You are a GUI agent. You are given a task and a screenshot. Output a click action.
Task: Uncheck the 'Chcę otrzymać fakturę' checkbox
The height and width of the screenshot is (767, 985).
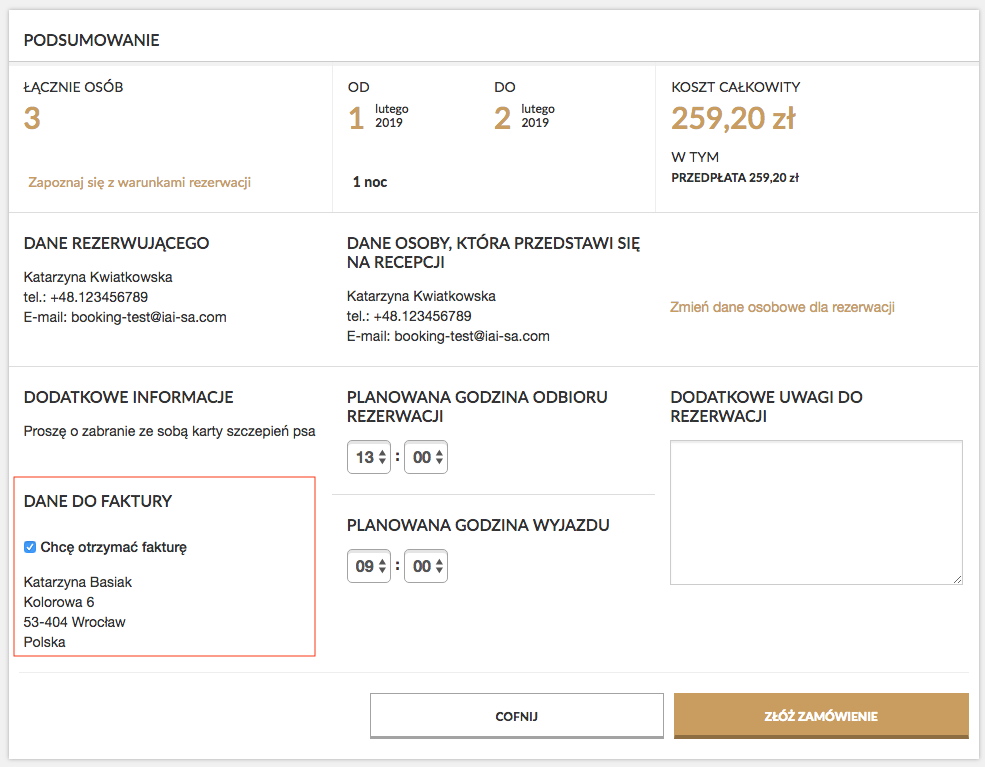pos(30,547)
